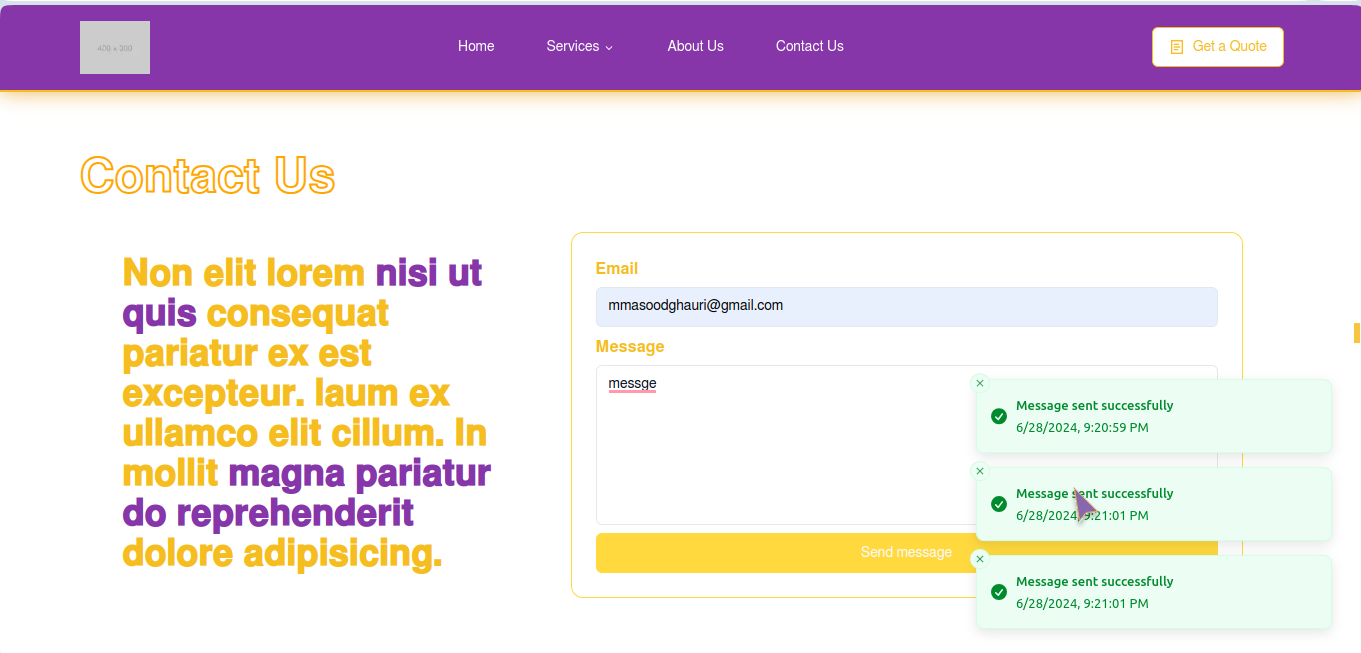The height and width of the screenshot is (653, 1361).
Task: Click the Email field label
Action: [617, 268]
